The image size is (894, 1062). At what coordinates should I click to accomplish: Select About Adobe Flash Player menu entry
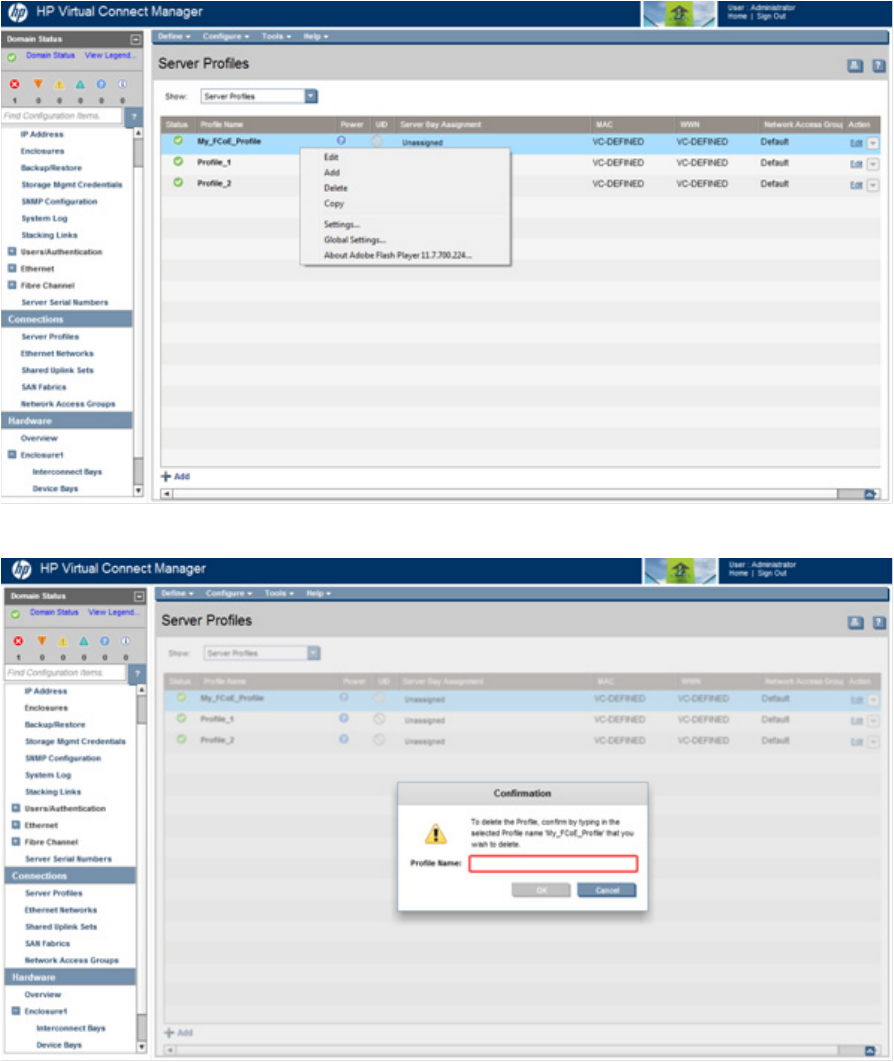398,255
